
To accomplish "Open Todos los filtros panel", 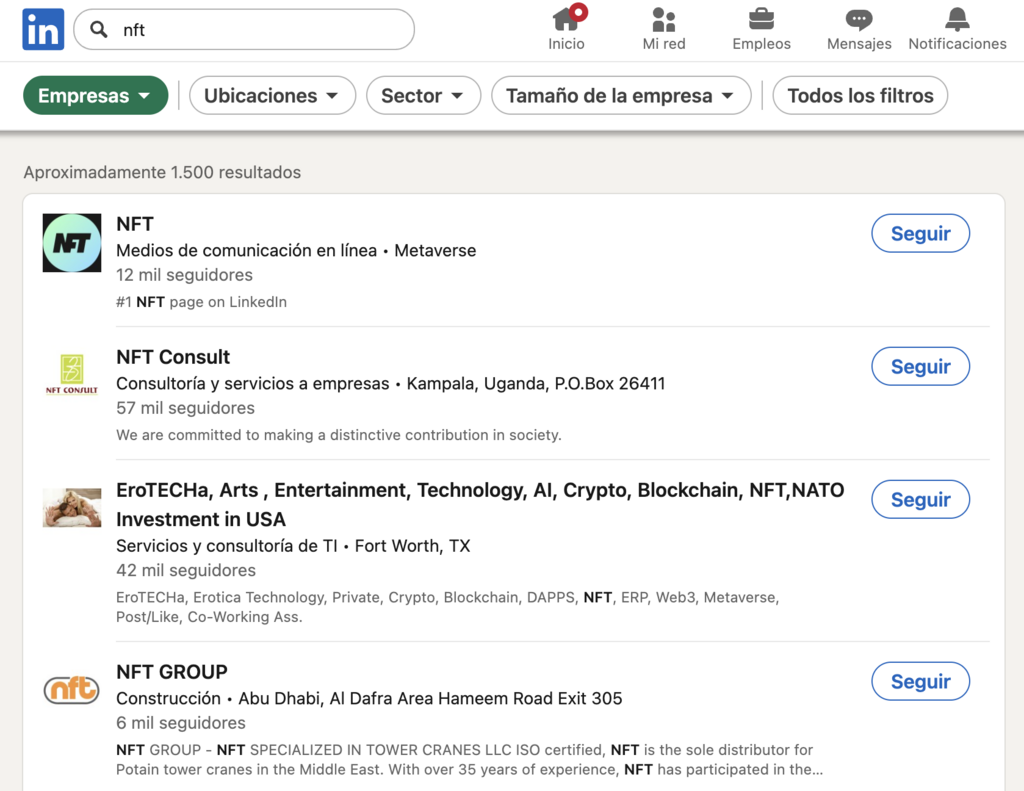I will coord(859,95).
